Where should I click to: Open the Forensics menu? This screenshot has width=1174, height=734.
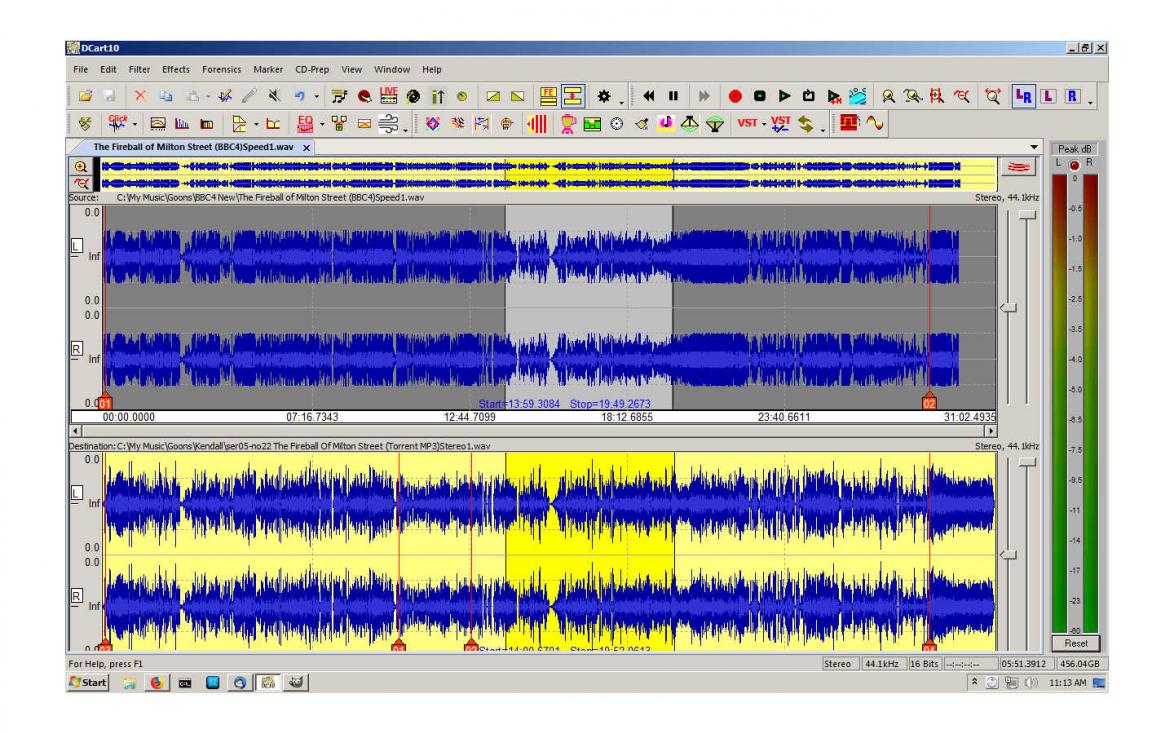(222, 69)
